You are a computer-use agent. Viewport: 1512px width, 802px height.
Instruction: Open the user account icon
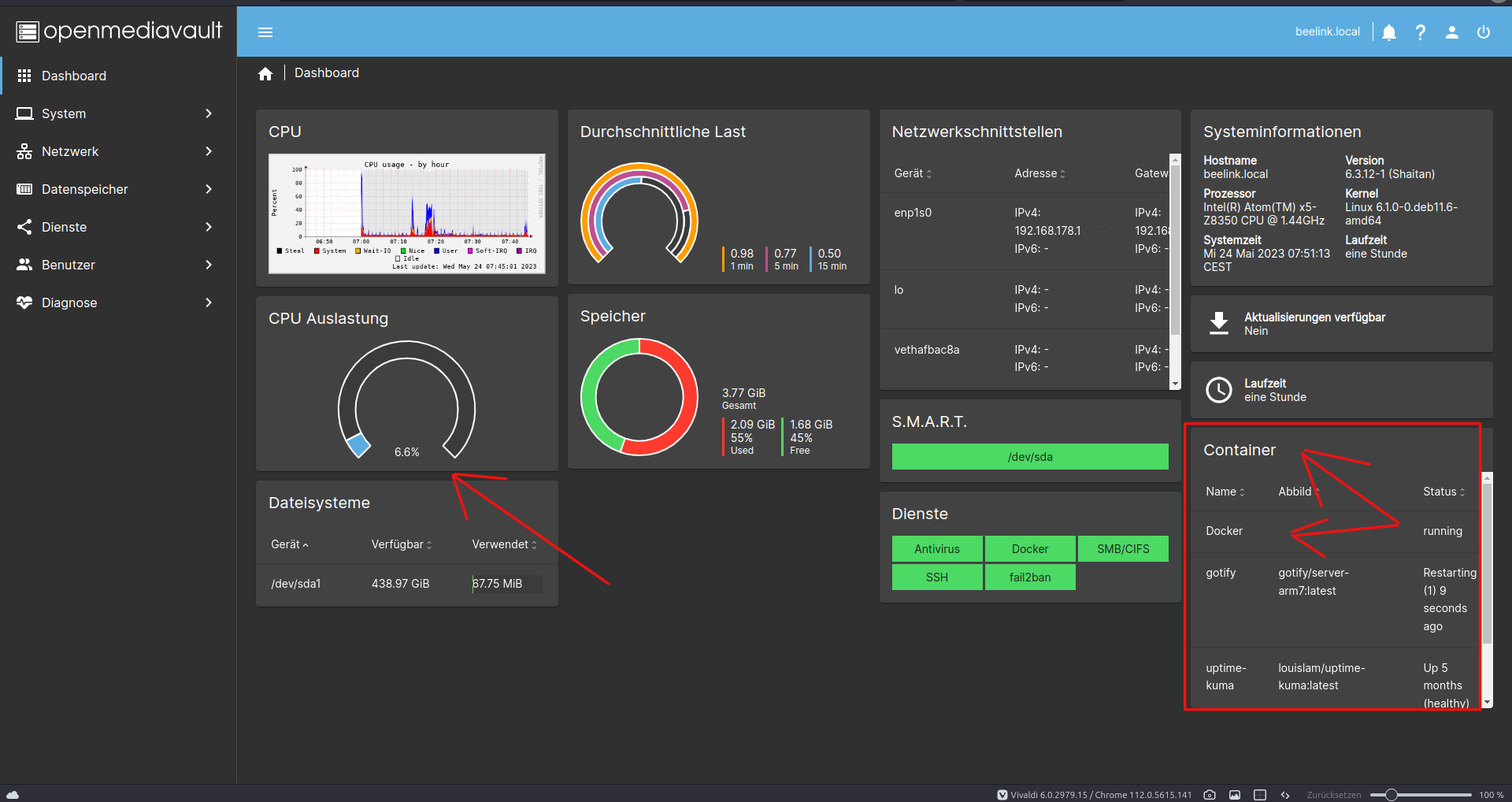tap(1452, 32)
